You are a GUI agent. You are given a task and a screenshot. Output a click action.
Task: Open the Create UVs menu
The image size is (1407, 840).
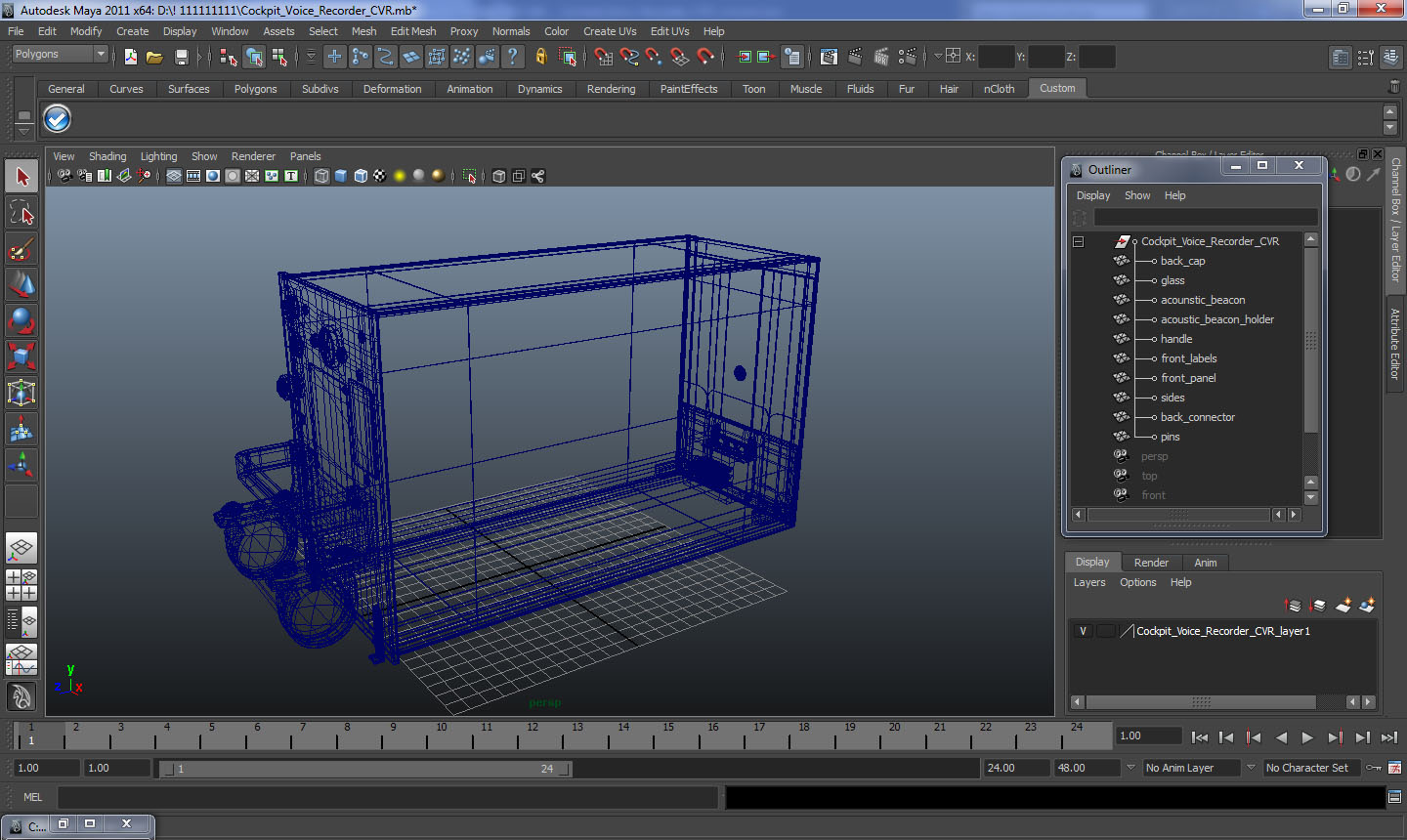click(610, 31)
